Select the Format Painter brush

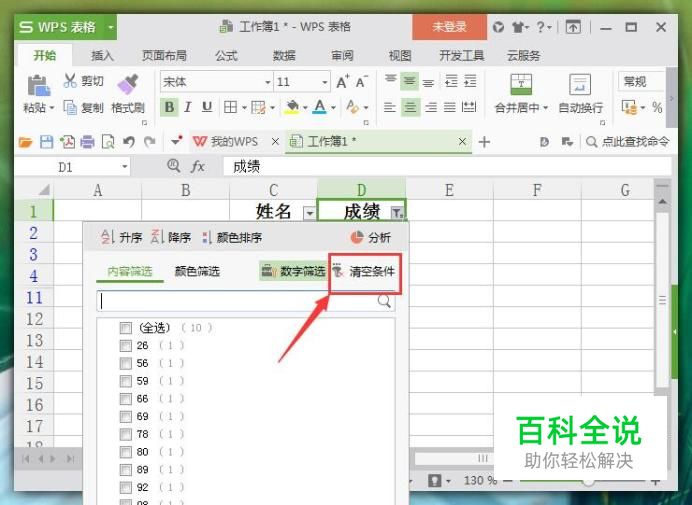pos(128,84)
